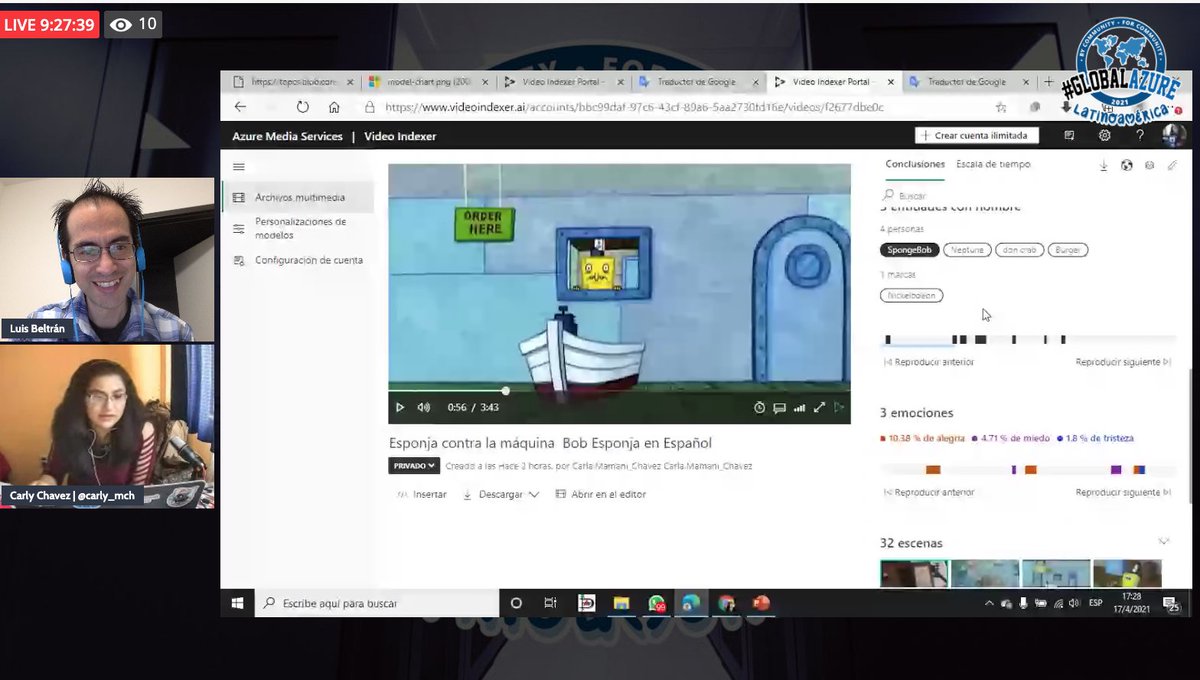Add page to favorites with star icon
Image resolution: width=1200 pixels, height=680 pixels.
(1001, 107)
